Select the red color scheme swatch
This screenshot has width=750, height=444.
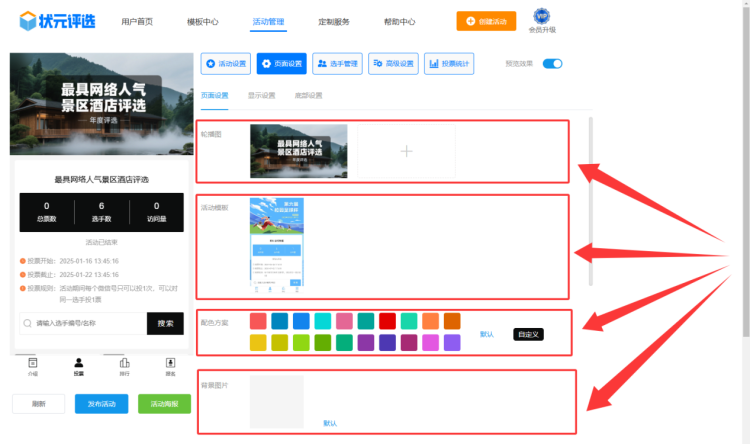(387, 321)
